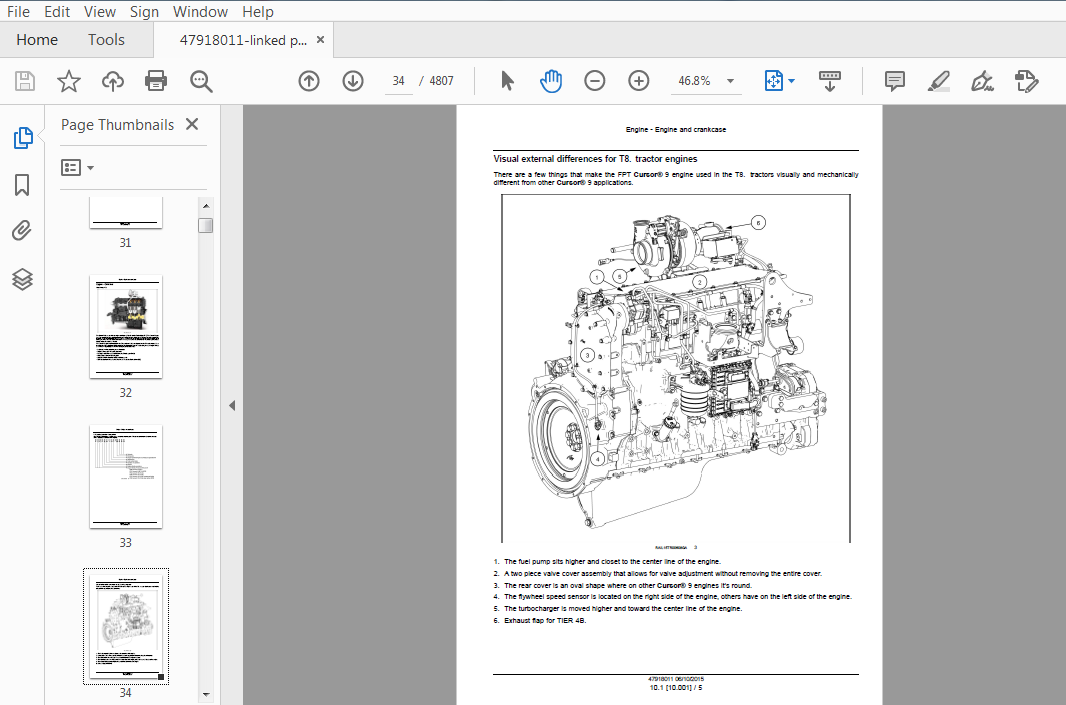Add document to starred bookmarks
Image resolution: width=1066 pixels, height=705 pixels.
69,81
